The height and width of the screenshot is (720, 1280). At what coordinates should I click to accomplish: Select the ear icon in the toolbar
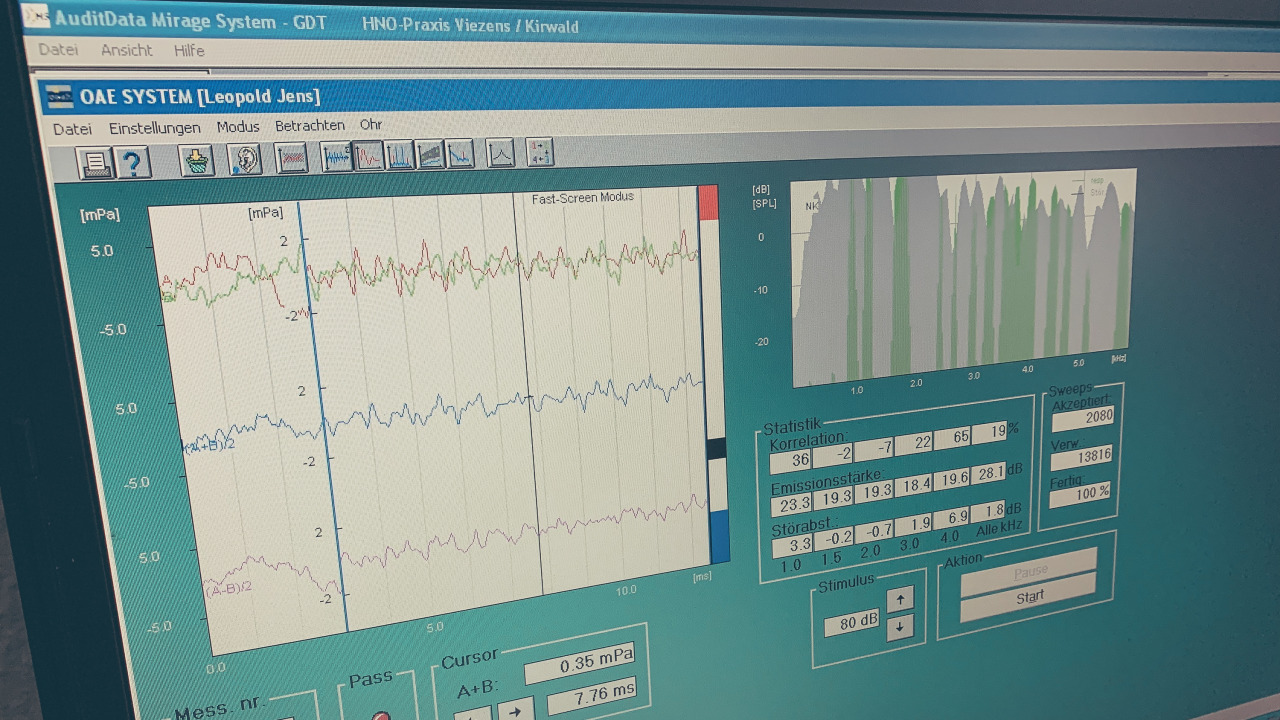click(x=244, y=159)
